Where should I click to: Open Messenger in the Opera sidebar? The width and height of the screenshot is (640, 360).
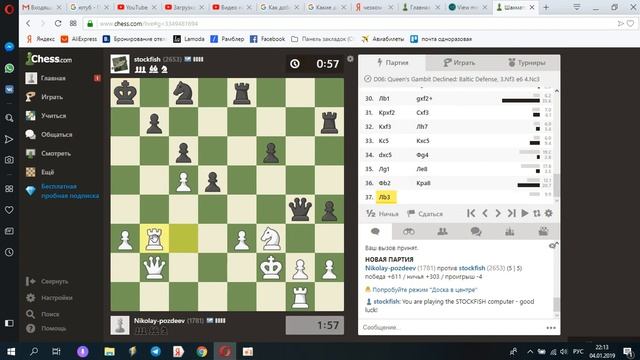coord(9,47)
